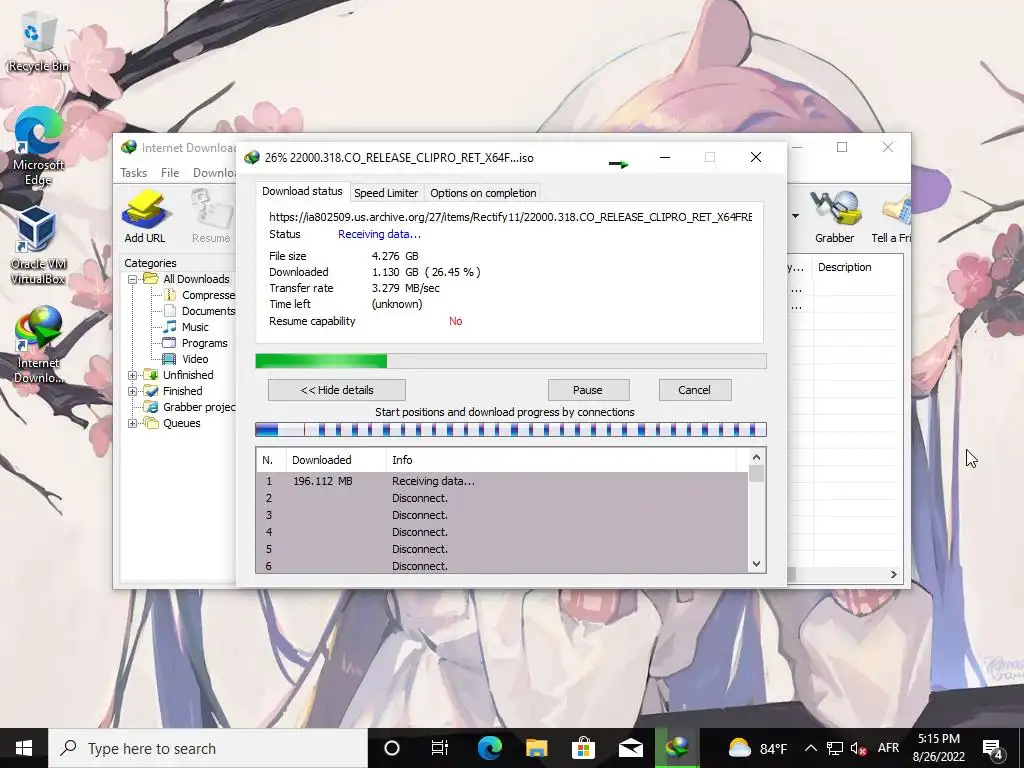The width and height of the screenshot is (1024, 768).
Task: Click the Tell a Friend toolbar icon
Action: 892,217
